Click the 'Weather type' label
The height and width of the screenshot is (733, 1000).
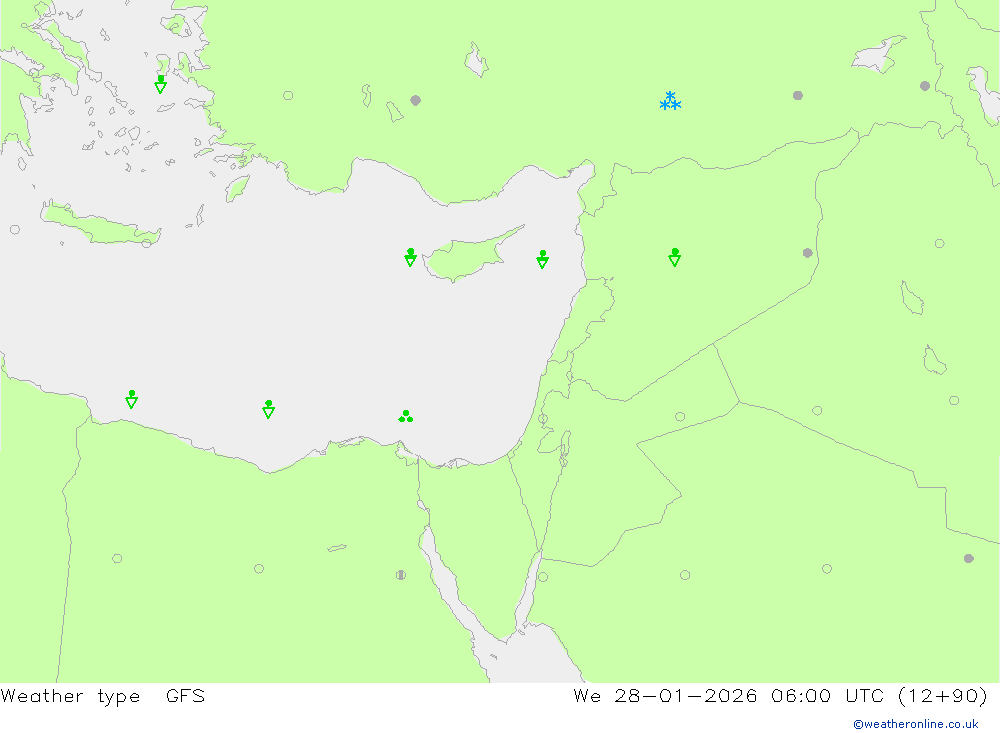pyautogui.click(x=70, y=696)
